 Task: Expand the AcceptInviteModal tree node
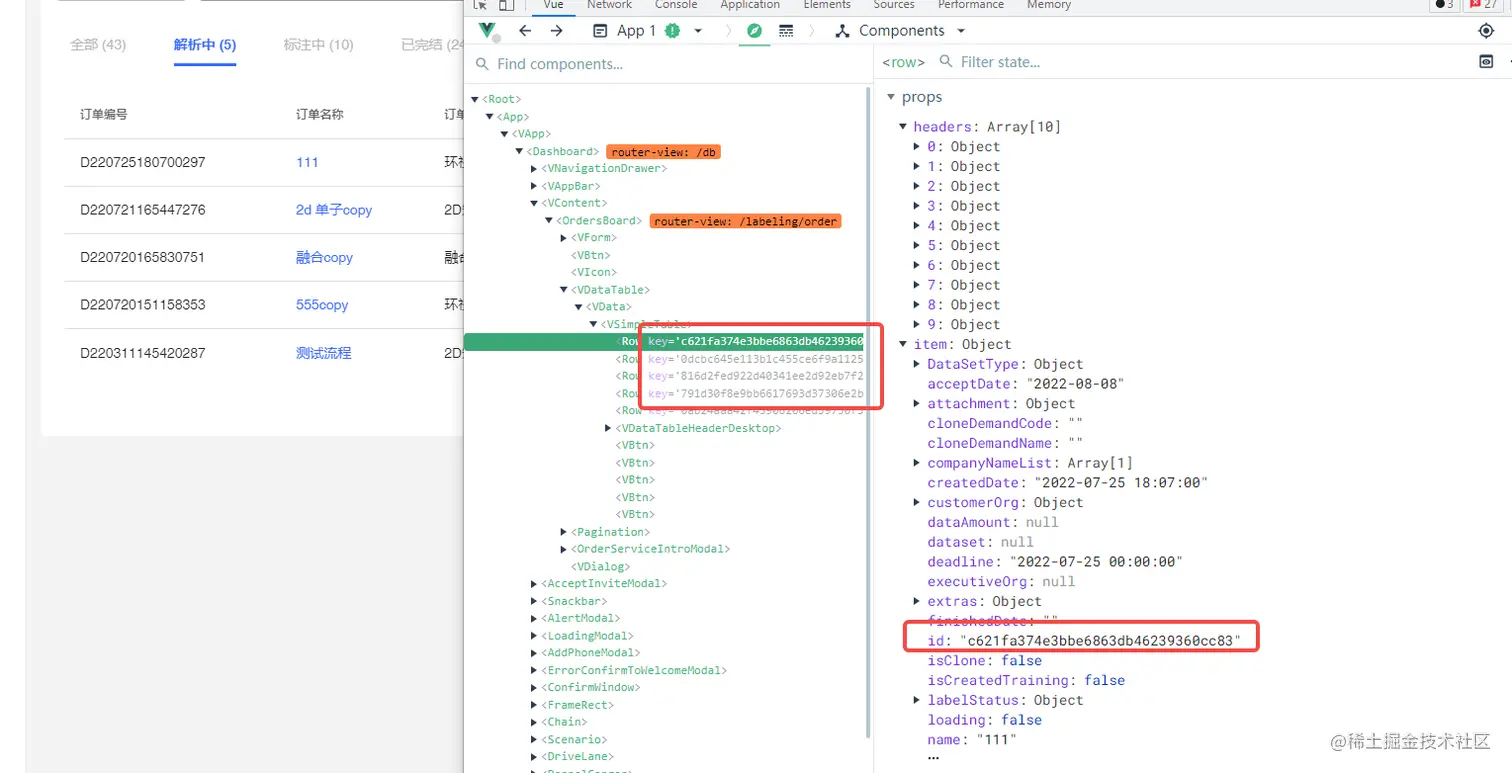(x=533, y=584)
